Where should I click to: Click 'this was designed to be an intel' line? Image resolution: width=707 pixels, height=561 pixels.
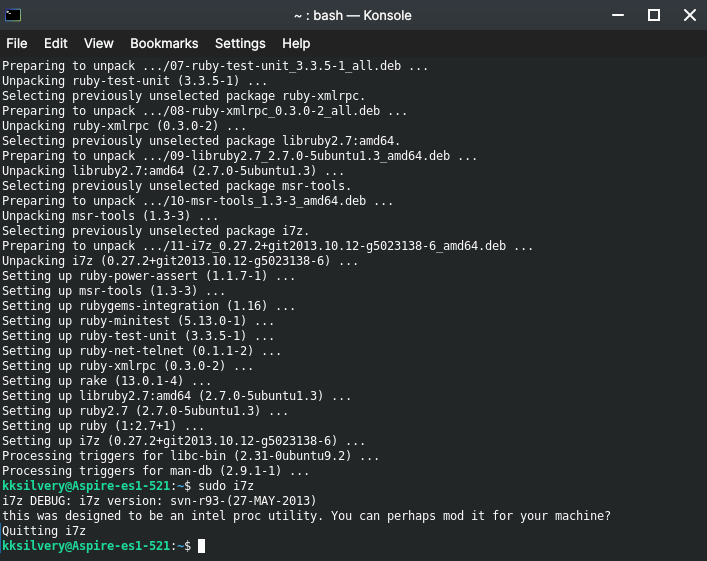click(306, 515)
